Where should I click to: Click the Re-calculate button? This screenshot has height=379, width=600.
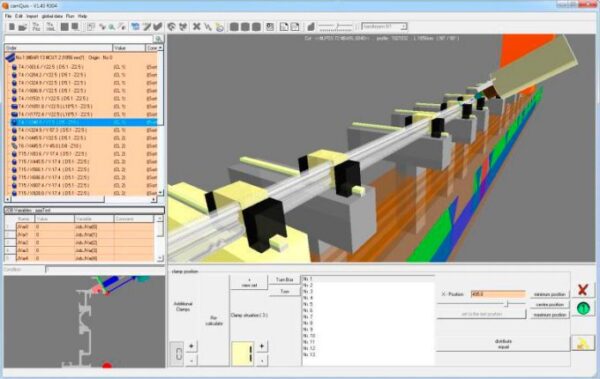[x=214, y=321]
